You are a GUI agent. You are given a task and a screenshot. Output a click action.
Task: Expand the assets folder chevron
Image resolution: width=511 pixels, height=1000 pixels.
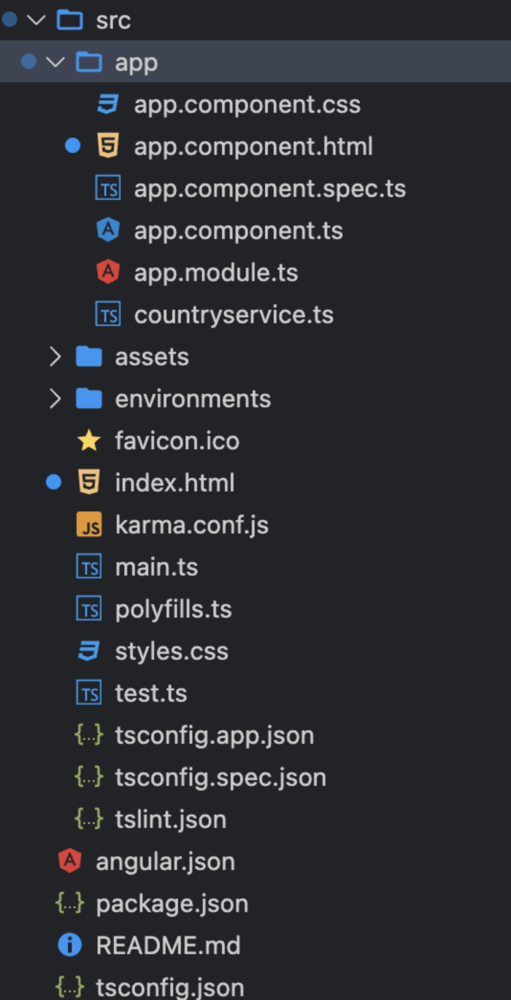tap(56, 357)
